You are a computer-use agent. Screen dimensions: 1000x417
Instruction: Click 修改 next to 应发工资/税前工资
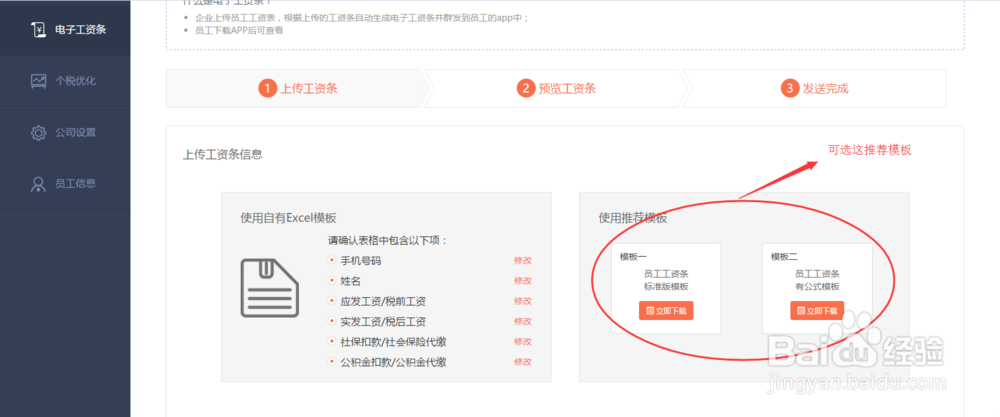[x=523, y=301]
